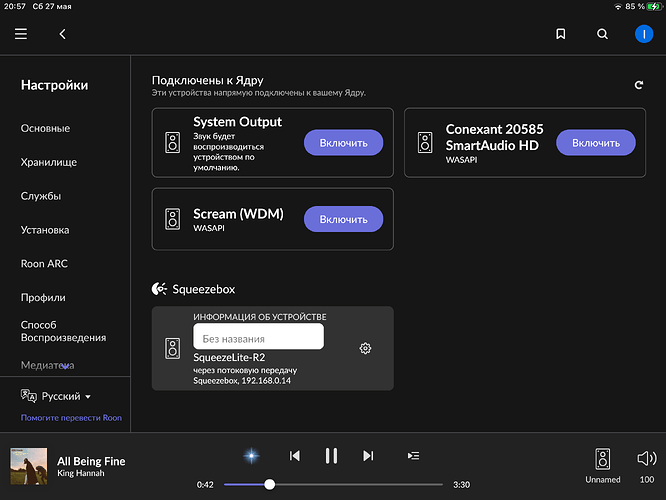This screenshot has width=666, height=500.
Task: Click the Conexant 20585 speaker icon
Action: coord(425,143)
